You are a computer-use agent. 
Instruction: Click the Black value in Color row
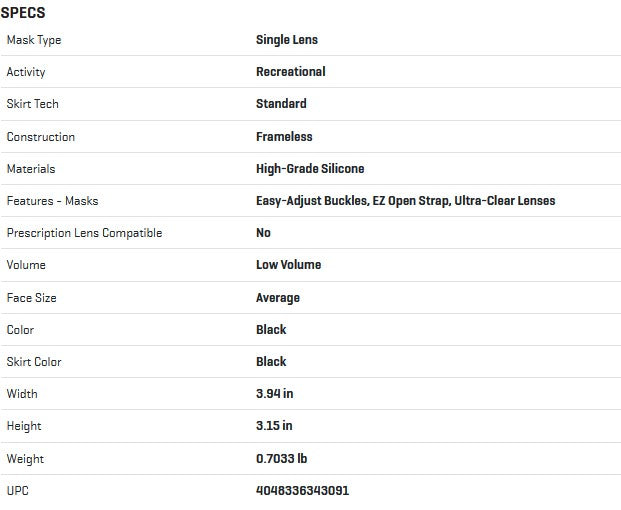tap(271, 330)
